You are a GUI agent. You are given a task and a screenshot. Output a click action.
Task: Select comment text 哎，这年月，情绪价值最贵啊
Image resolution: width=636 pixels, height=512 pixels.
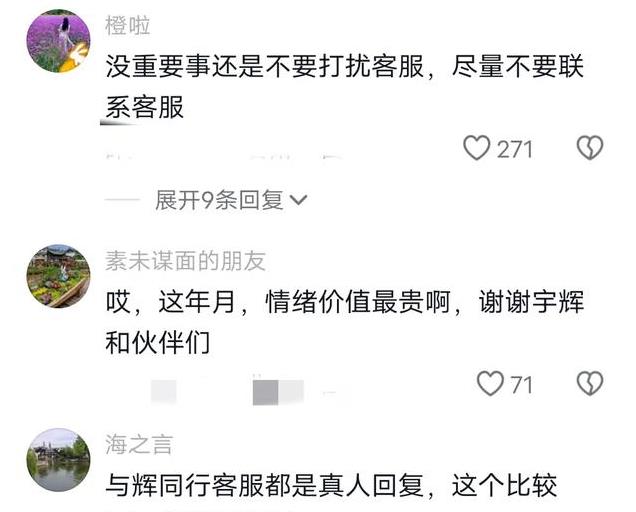[278, 302]
